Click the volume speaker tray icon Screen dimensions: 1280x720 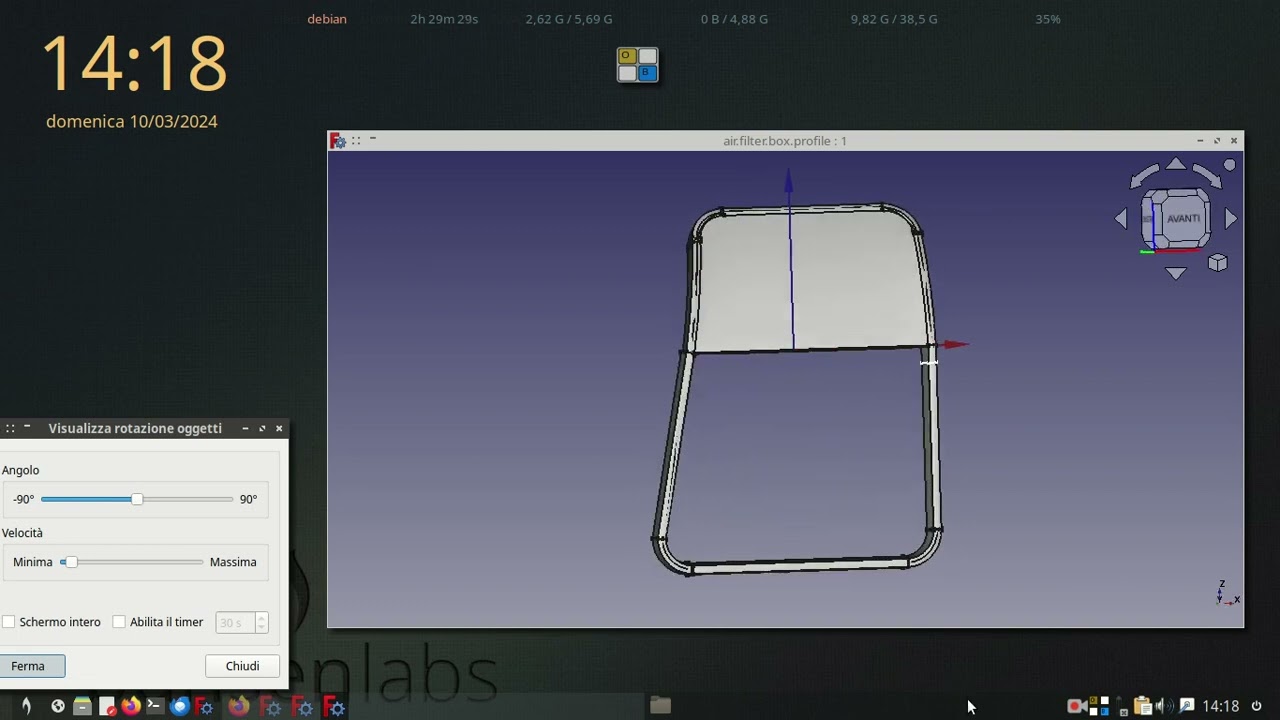click(1165, 706)
